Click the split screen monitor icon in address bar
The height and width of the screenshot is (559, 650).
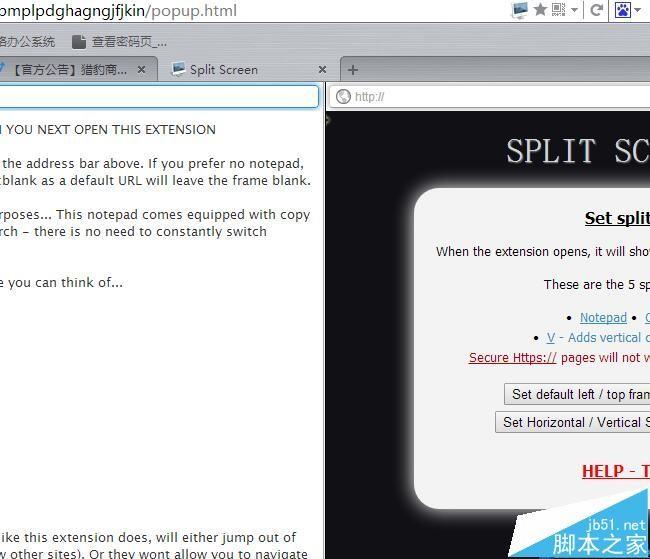[x=520, y=10]
